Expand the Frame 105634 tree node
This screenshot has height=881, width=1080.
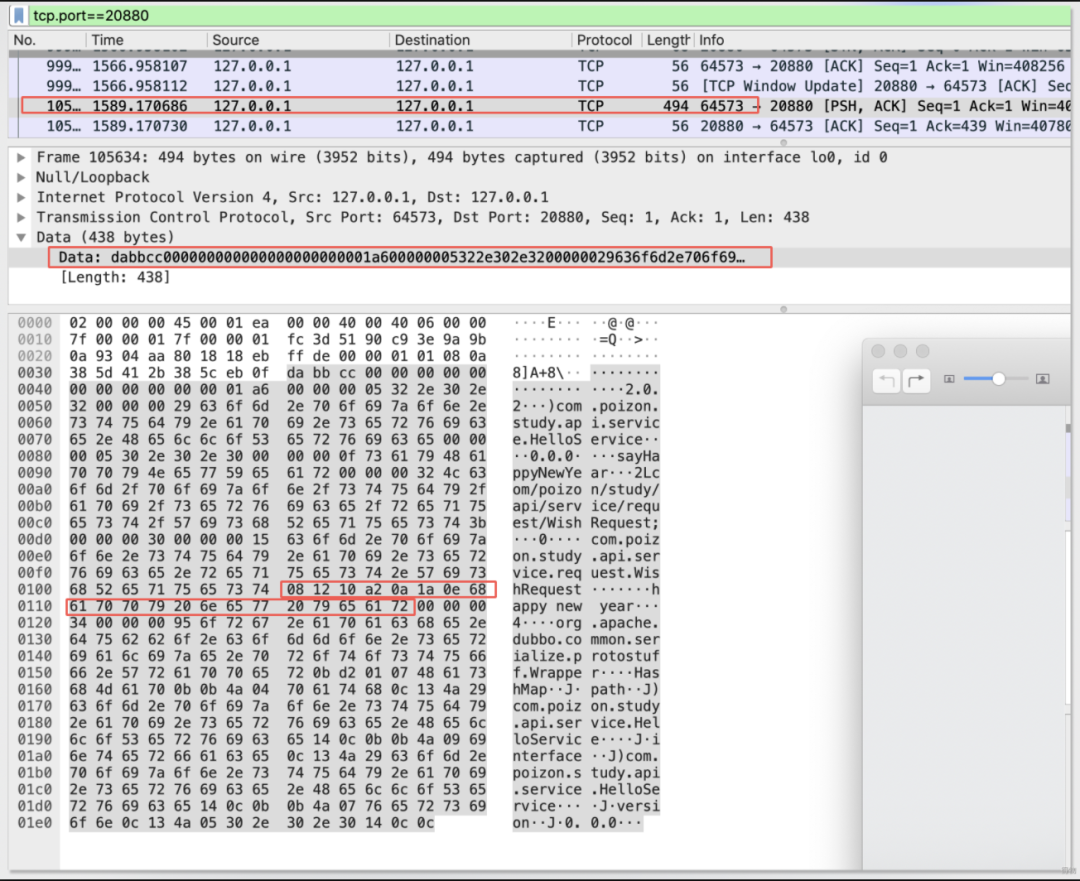tap(21, 158)
